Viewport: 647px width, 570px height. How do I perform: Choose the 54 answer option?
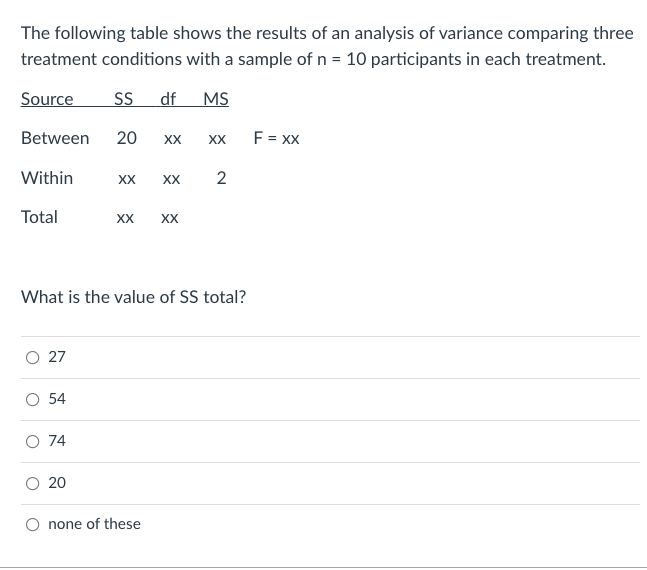[x=33, y=399]
